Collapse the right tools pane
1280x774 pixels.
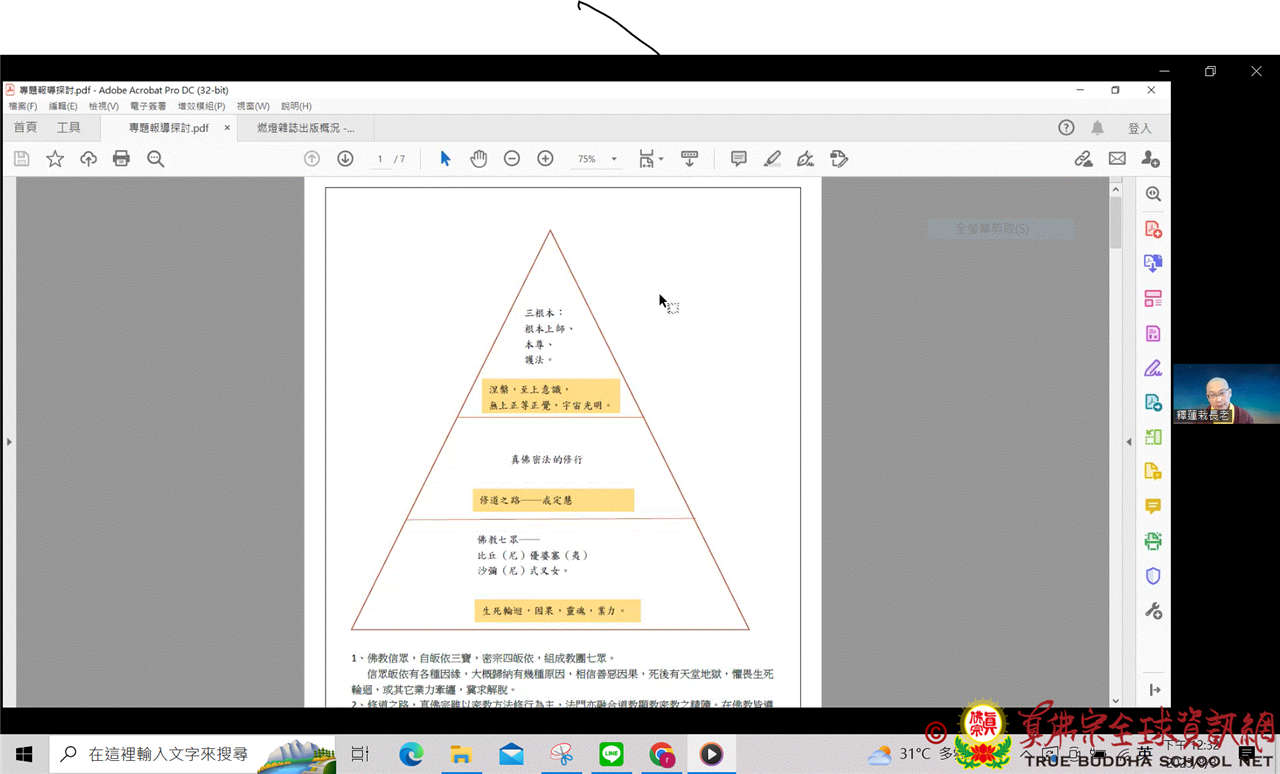1129,441
